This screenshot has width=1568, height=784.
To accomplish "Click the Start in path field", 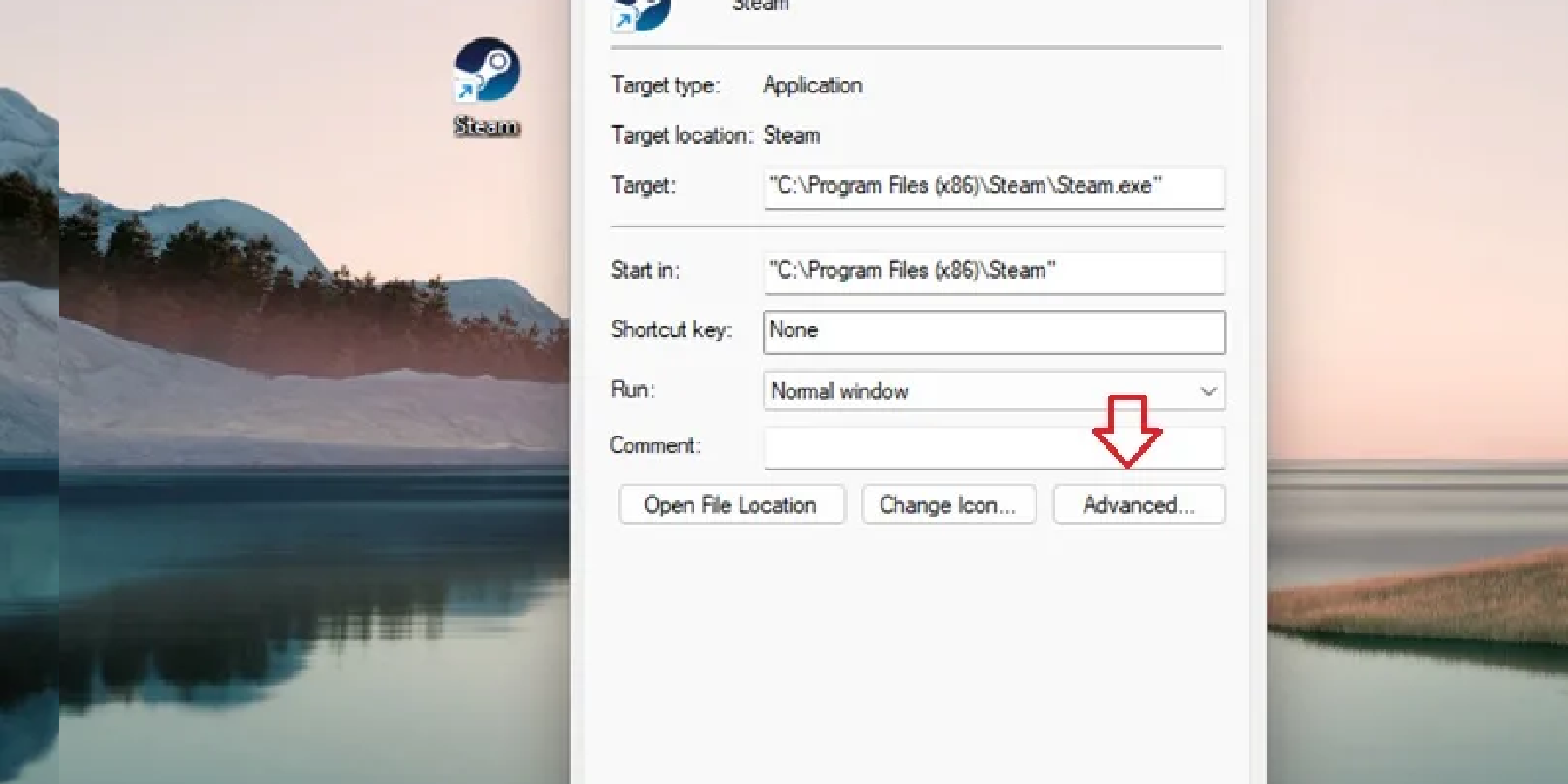I will point(994,272).
